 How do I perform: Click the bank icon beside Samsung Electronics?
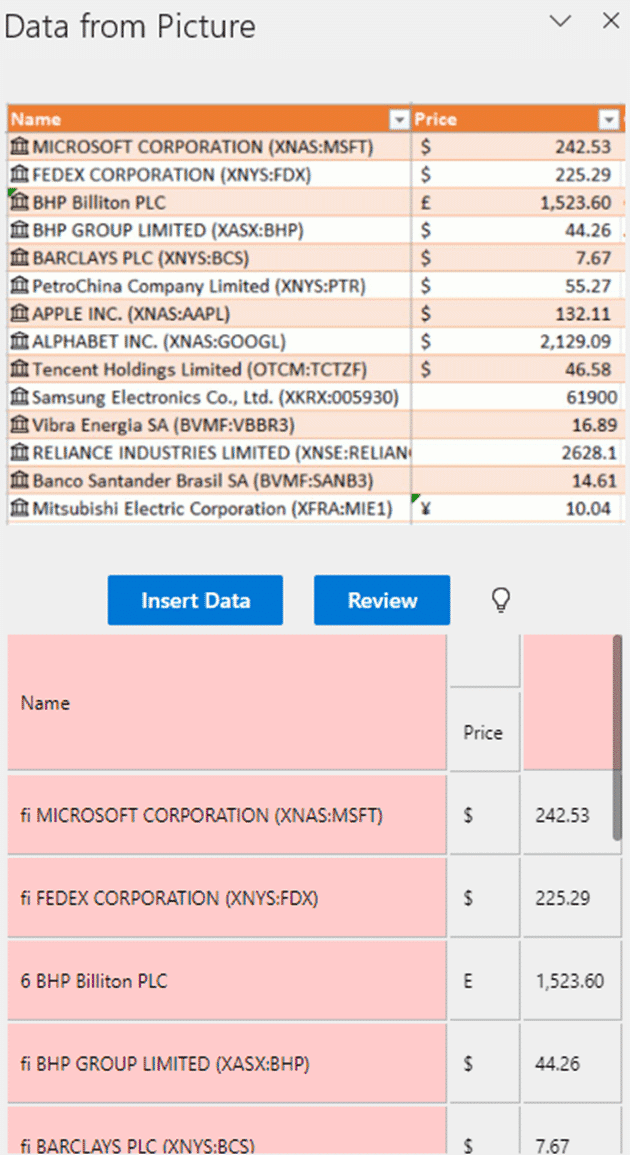click(x=19, y=397)
